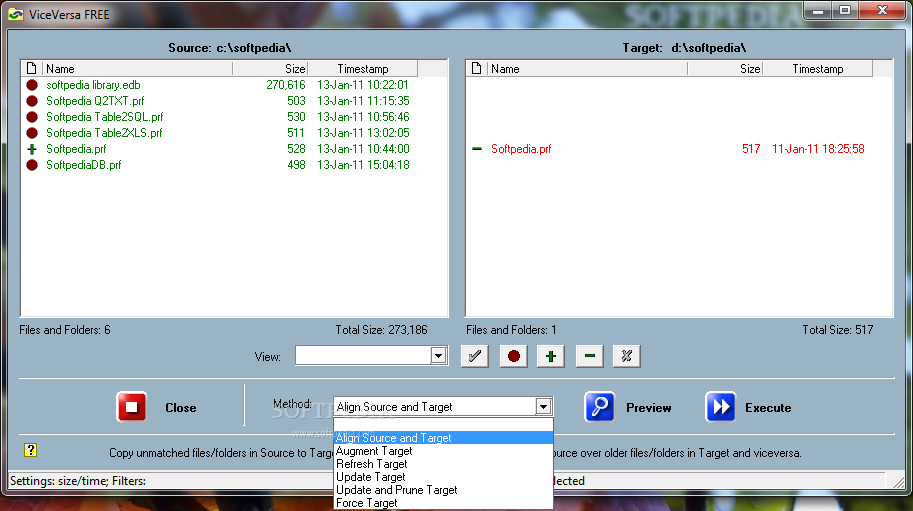Close ViceVersa FREE with the title bar X
The width and height of the screenshot is (913, 511).
point(882,10)
